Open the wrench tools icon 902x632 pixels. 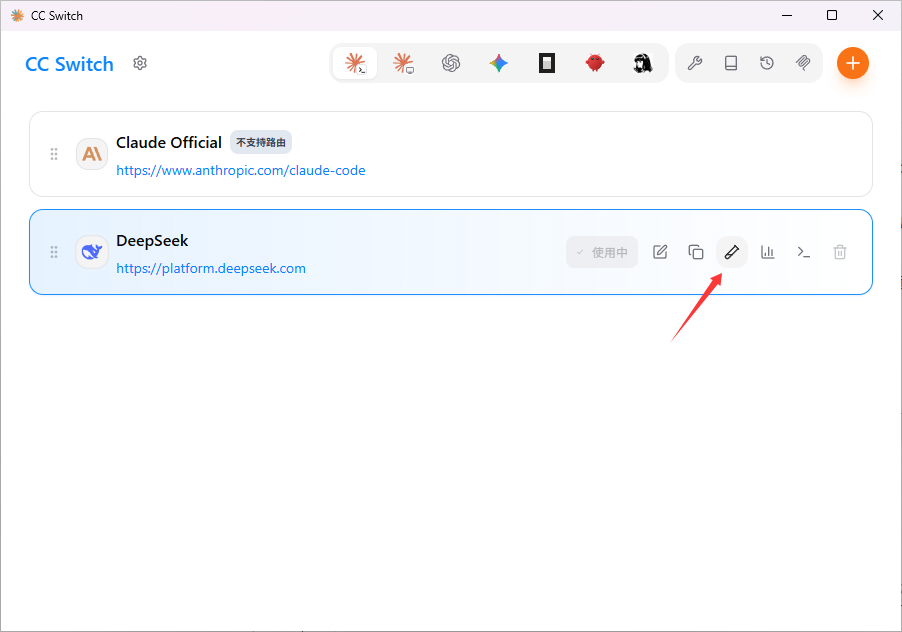coord(695,63)
